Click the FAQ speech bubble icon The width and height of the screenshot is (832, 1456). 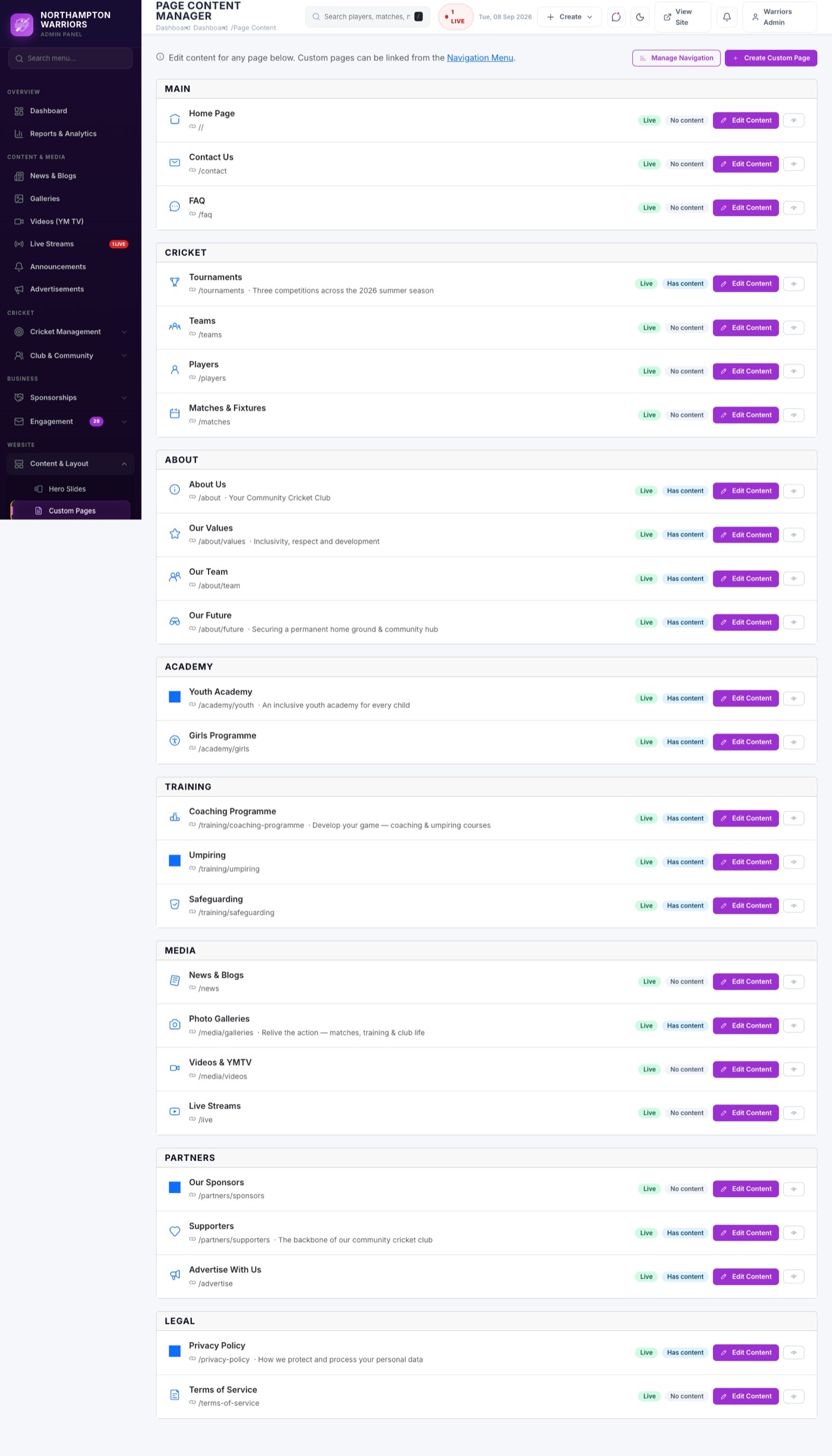click(175, 207)
